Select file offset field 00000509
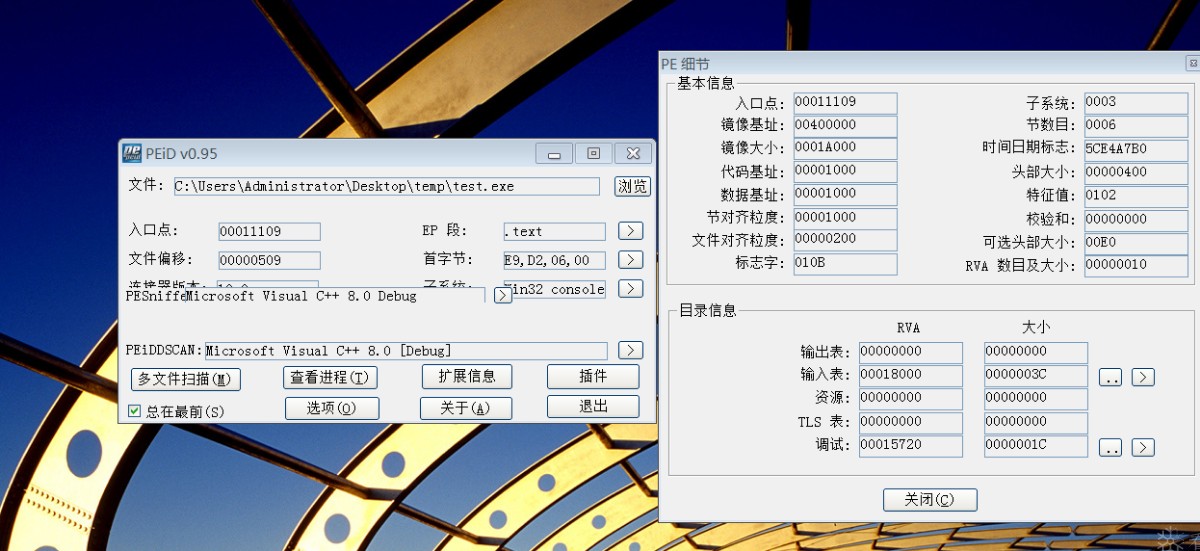 tap(270, 261)
